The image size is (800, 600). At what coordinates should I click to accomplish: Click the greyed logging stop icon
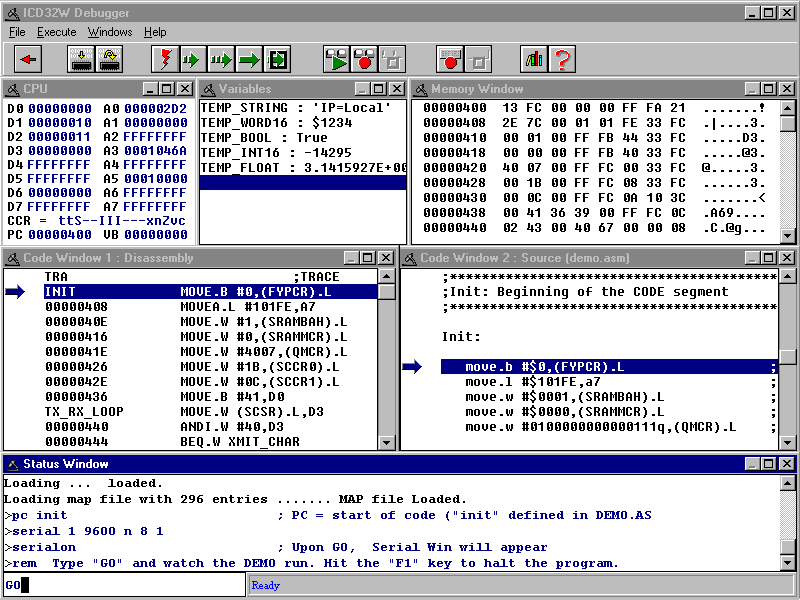tap(478, 59)
